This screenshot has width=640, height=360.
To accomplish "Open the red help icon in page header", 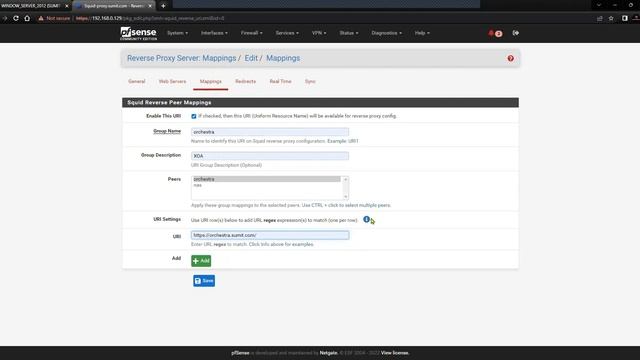I will coord(511,58).
